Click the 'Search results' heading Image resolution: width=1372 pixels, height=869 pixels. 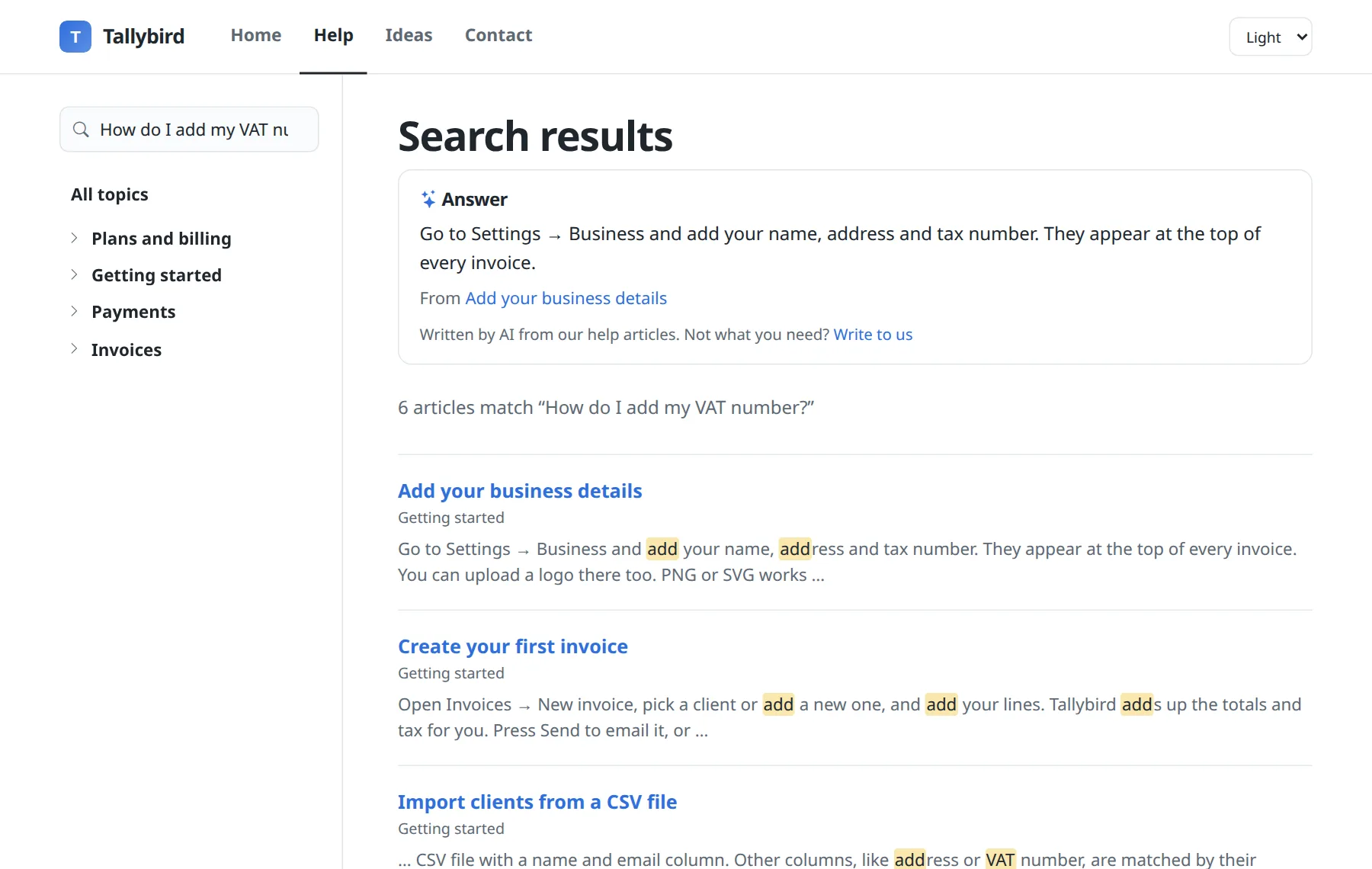click(x=535, y=136)
